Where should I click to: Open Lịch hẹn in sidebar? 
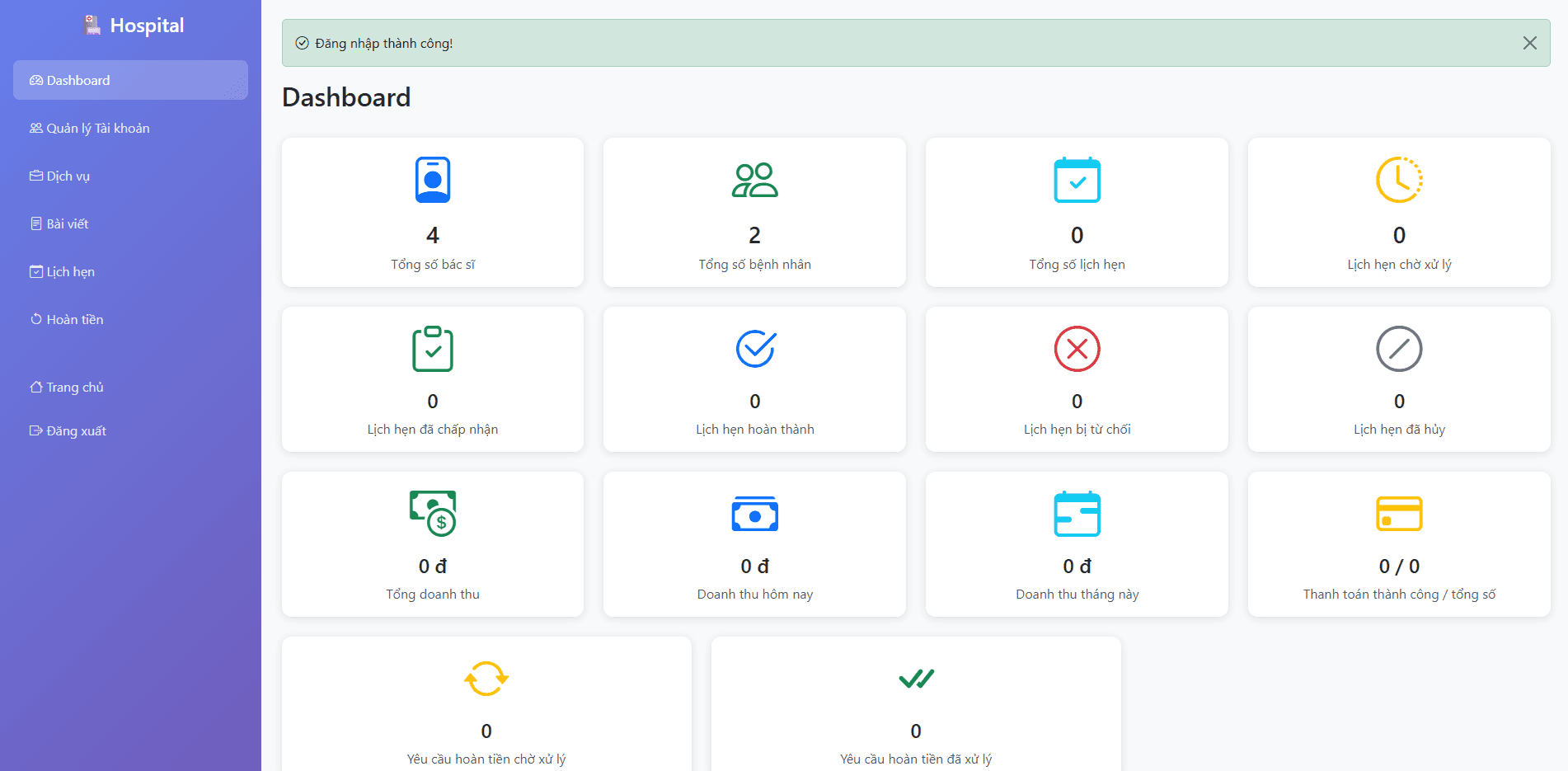(x=130, y=271)
